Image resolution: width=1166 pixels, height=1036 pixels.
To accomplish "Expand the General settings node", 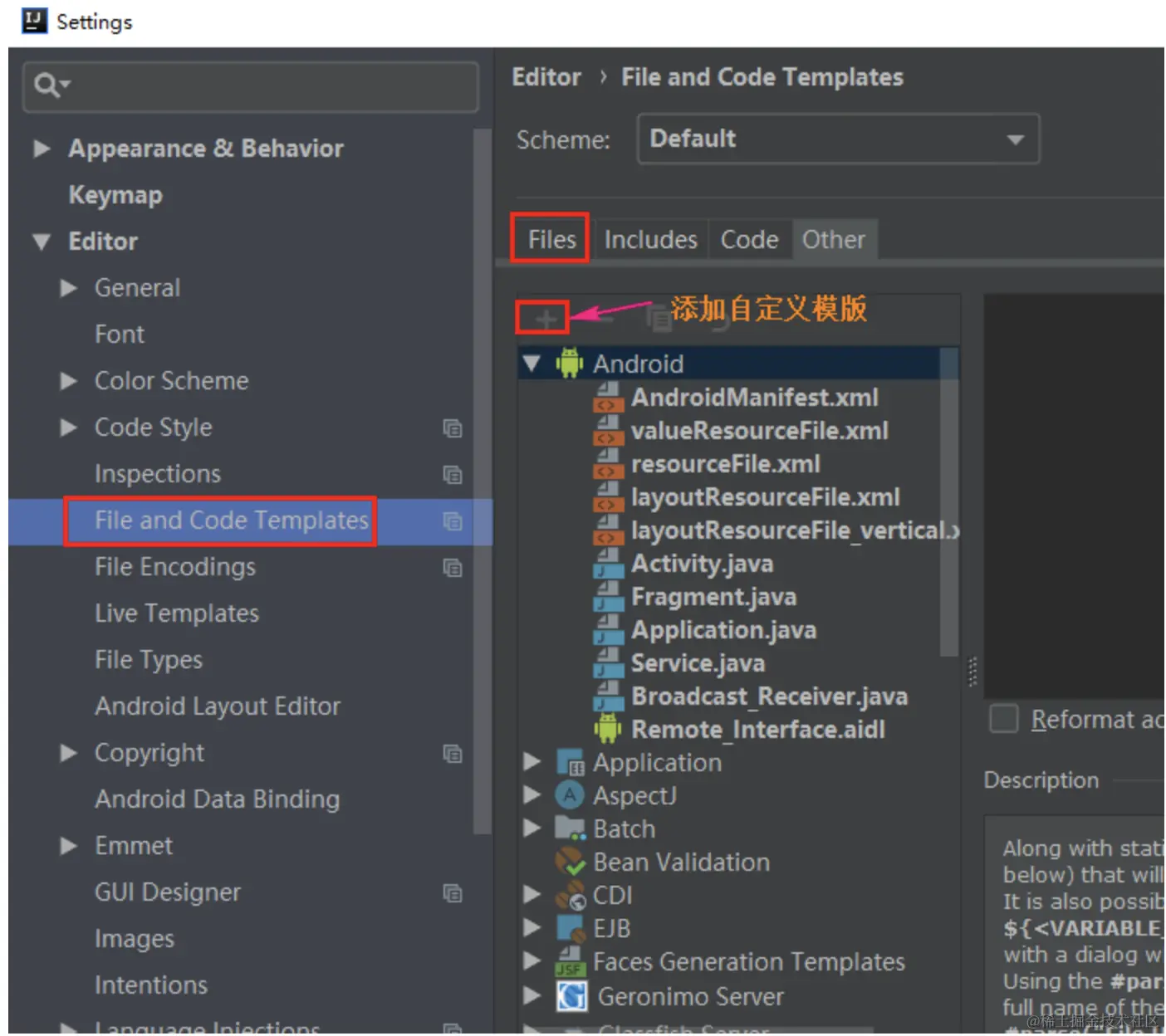I will (69, 288).
